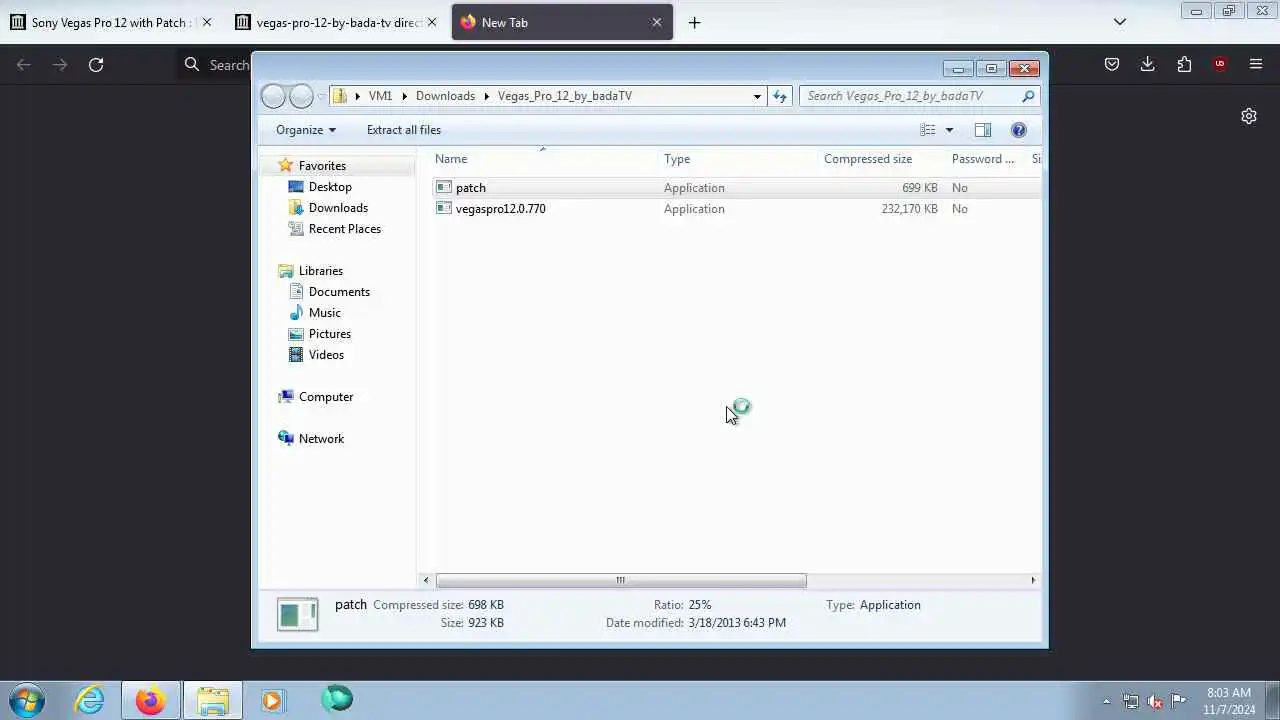Open Desktop in Favorites
1280x720 pixels.
pos(330,187)
